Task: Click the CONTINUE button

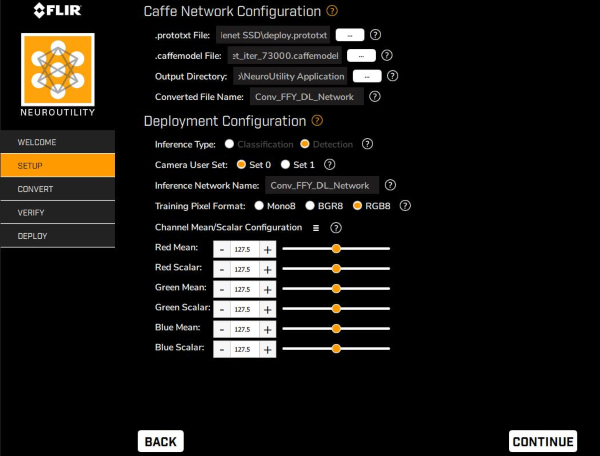Action: (543, 441)
